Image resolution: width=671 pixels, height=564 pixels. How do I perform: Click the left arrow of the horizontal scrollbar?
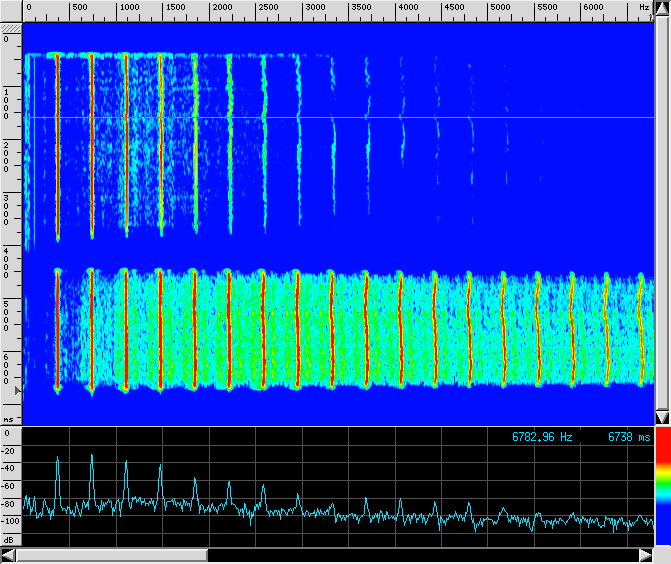[x=7, y=555]
